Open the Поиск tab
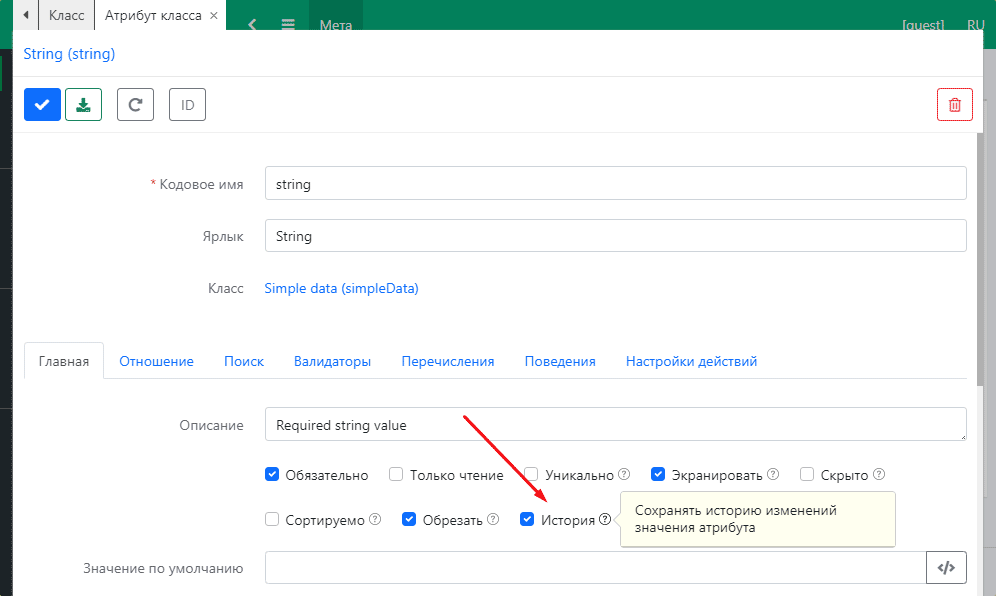The width and height of the screenshot is (996, 596). point(244,362)
